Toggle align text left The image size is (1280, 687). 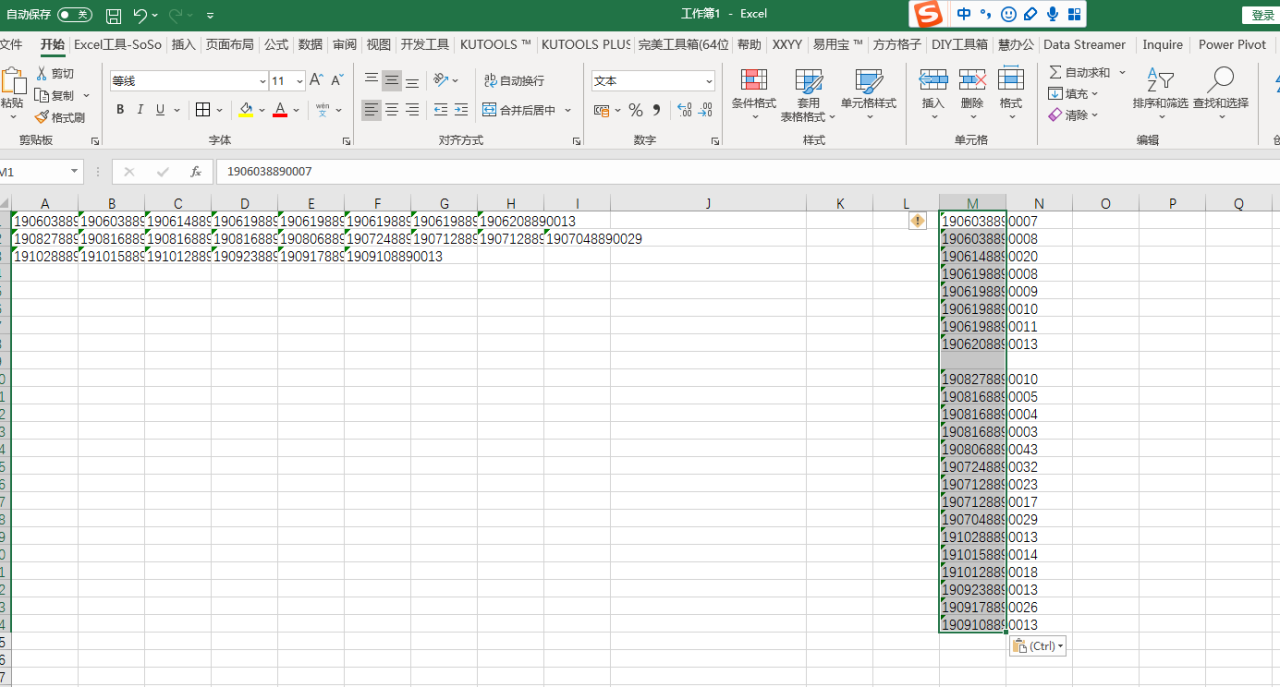[x=371, y=110]
